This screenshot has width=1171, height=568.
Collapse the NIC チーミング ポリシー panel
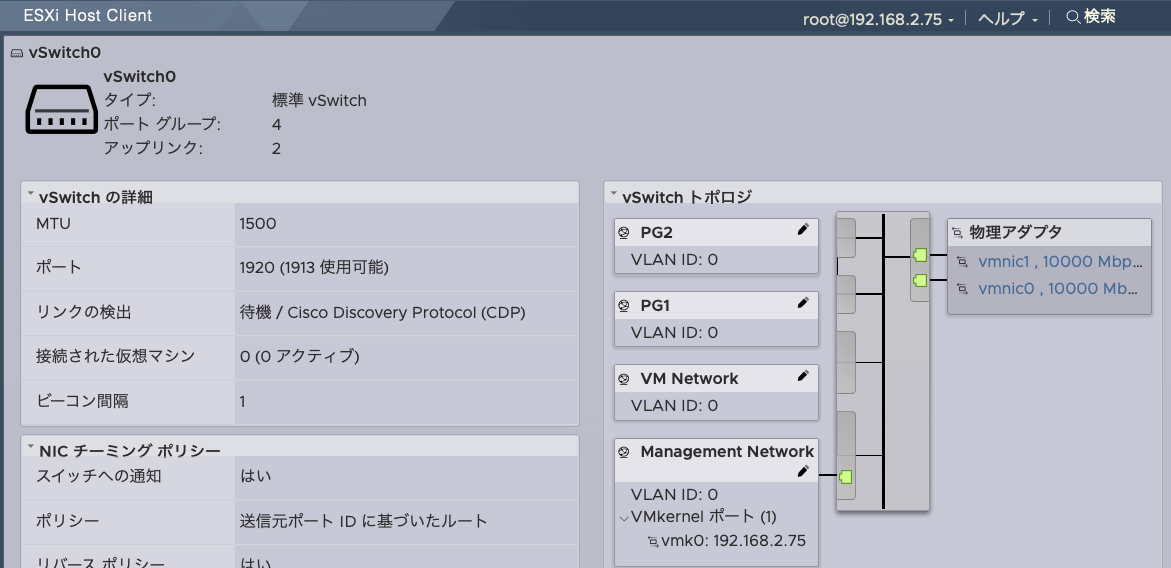point(31,448)
